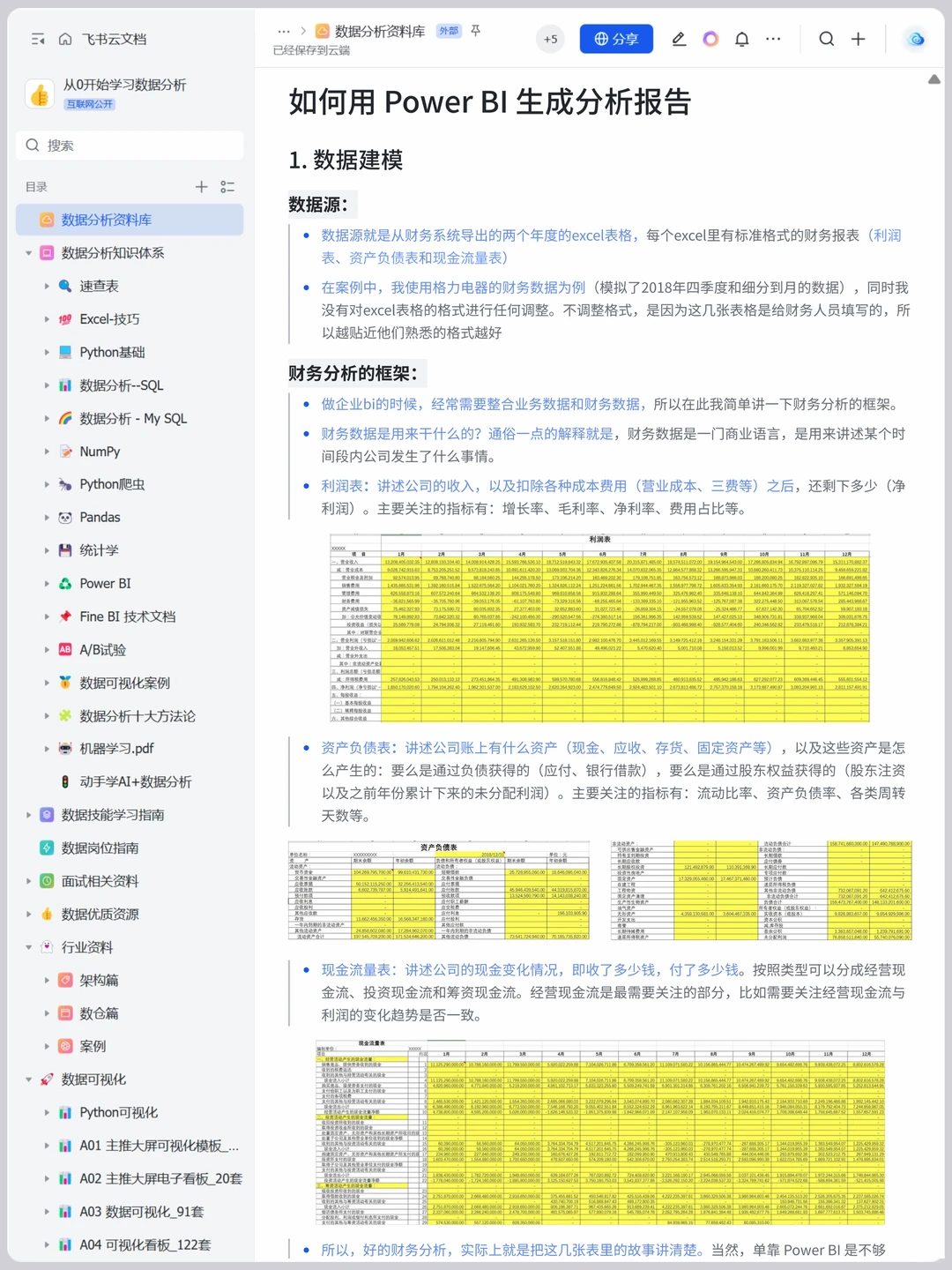Image resolution: width=952 pixels, height=1270 pixels.
Task: Open the AI assistant icon at top right
Action: [x=915, y=39]
